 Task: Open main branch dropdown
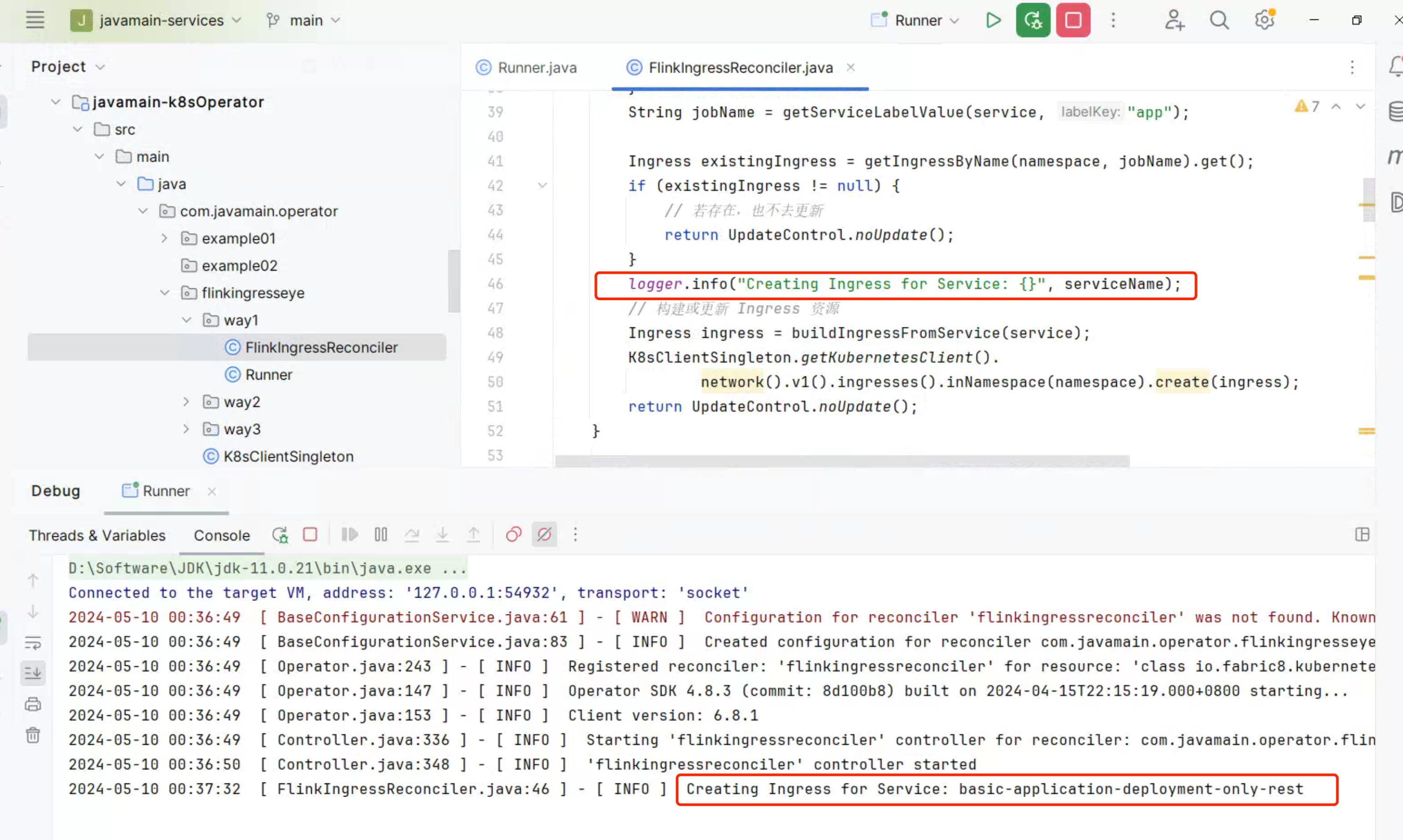tap(303, 20)
